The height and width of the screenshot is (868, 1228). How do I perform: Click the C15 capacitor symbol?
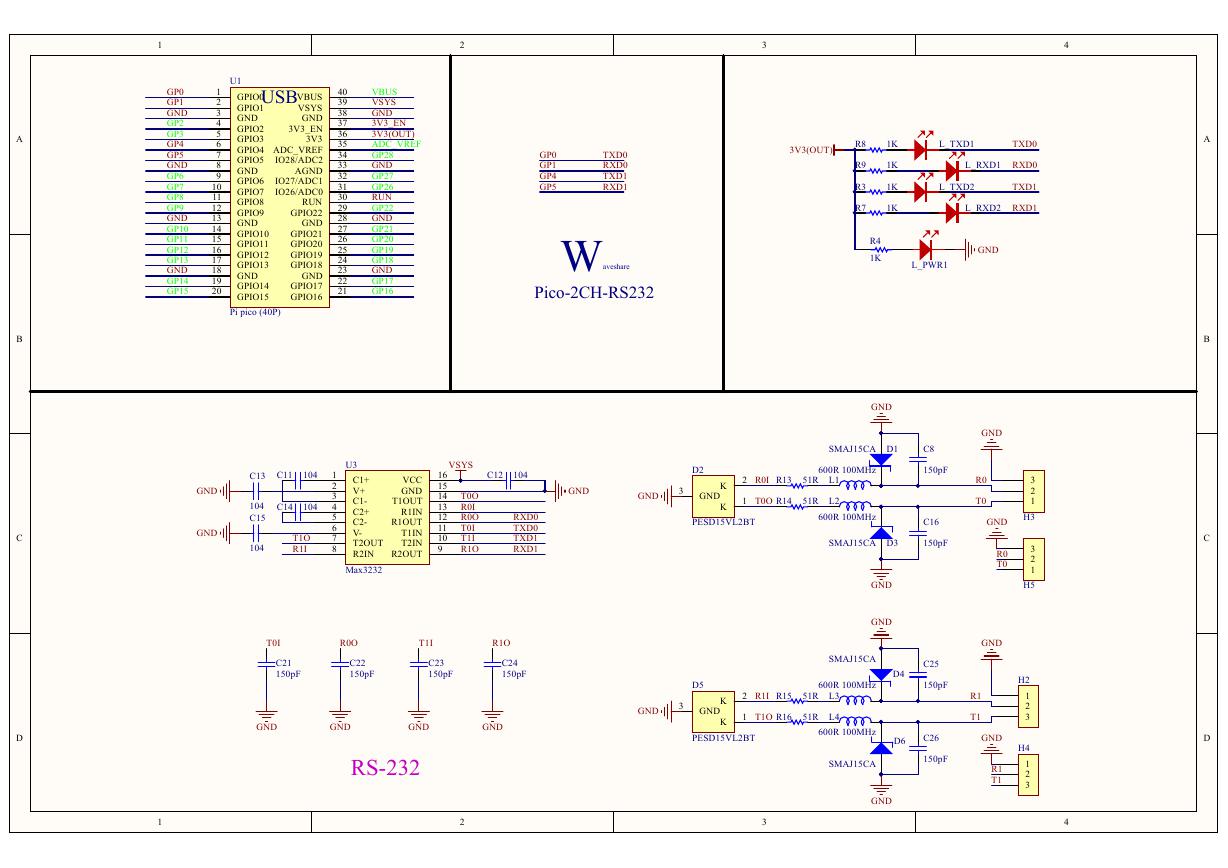pos(256,533)
